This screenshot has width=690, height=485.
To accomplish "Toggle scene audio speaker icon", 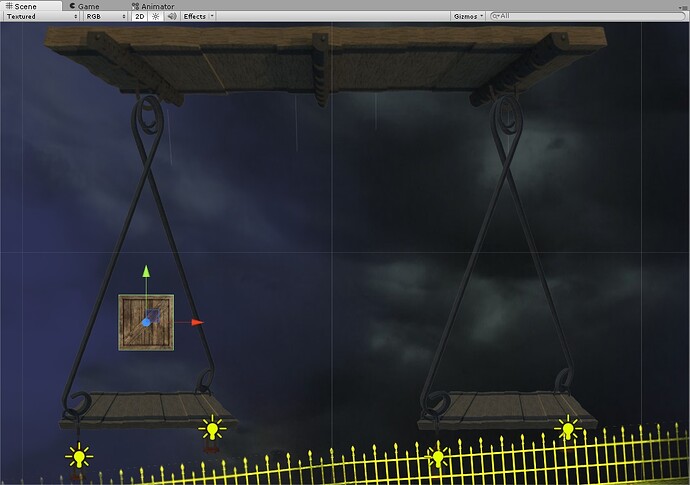I will pyautogui.click(x=172, y=16).
